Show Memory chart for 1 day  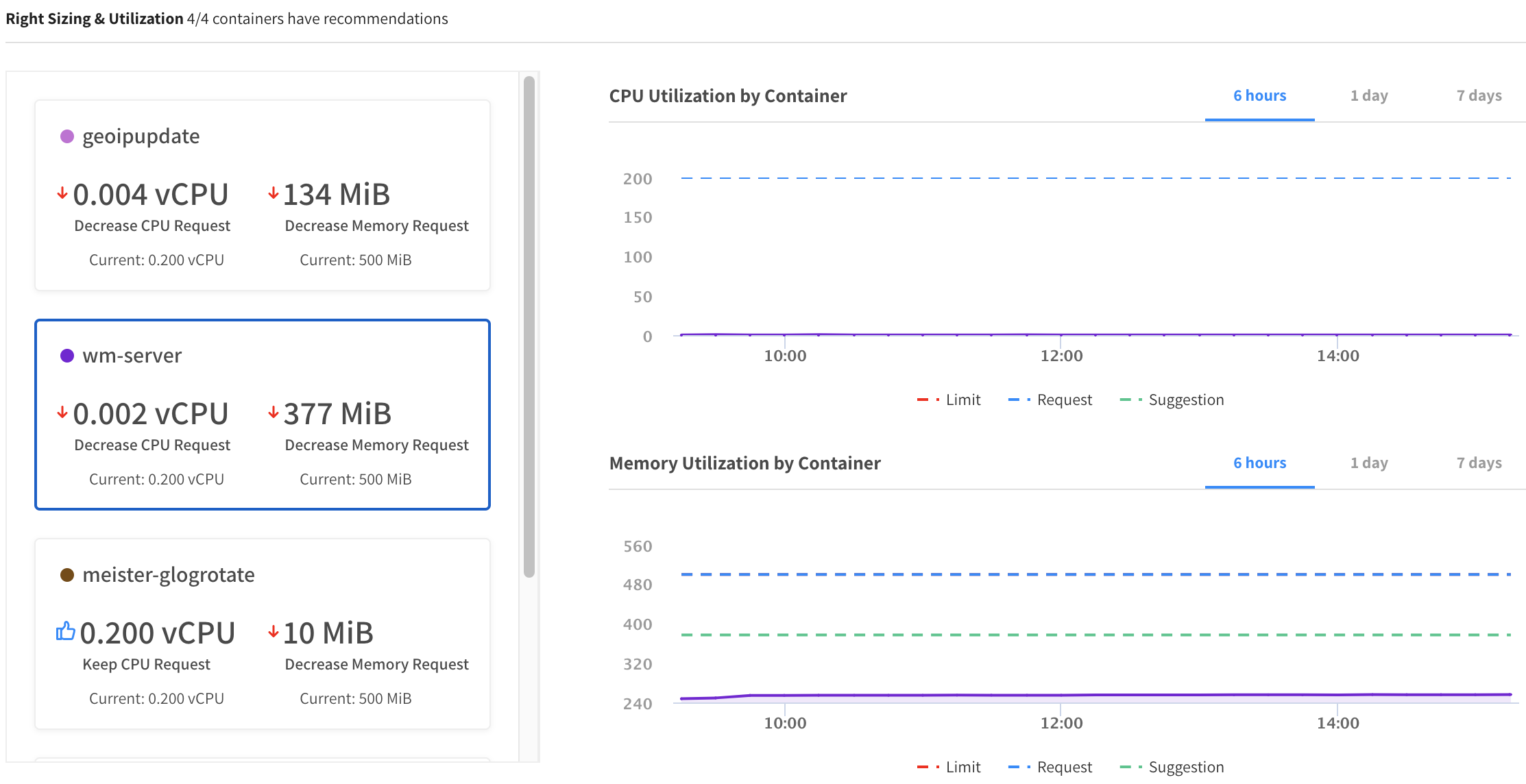click(1369, 463)
